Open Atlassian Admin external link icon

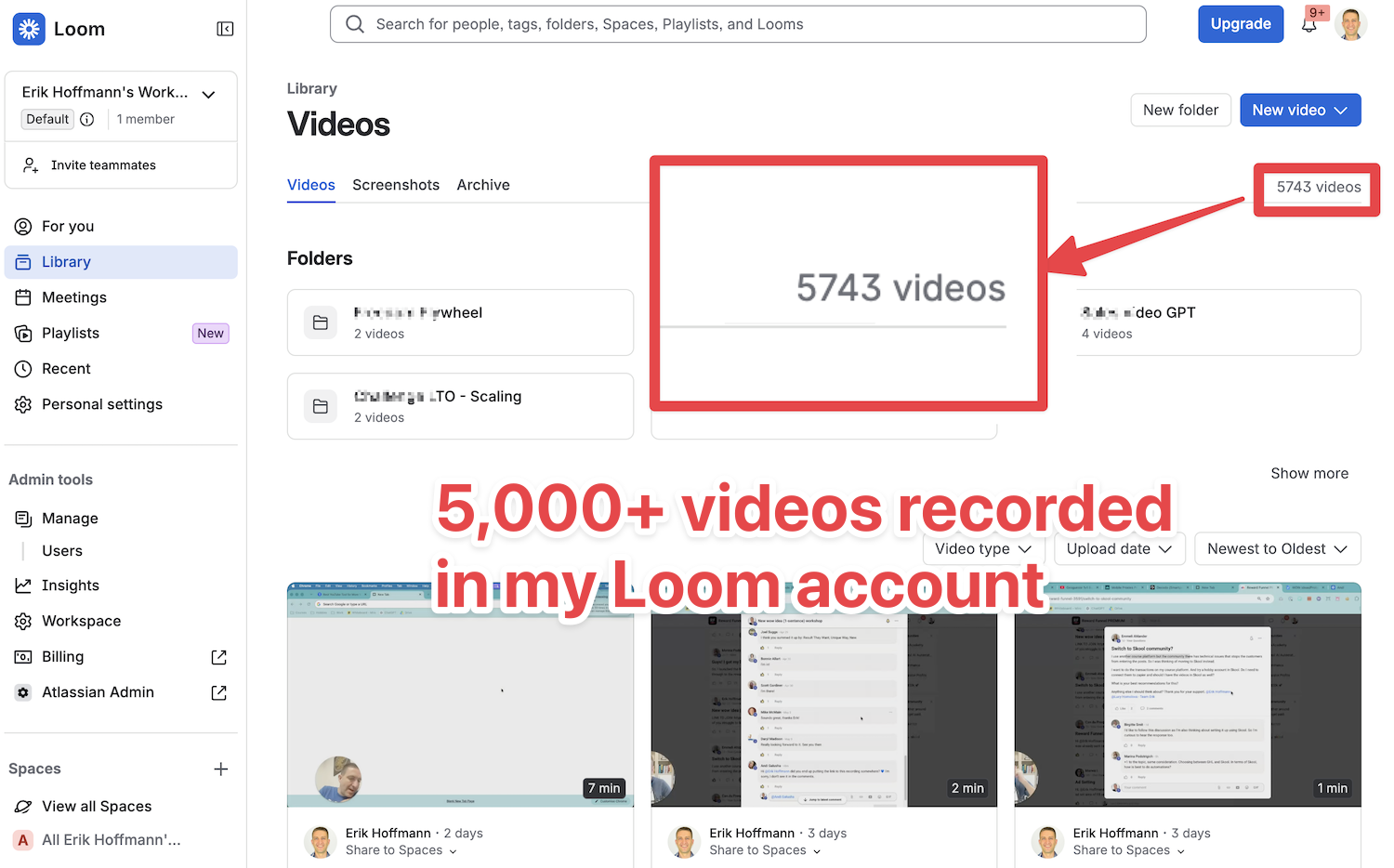coord(219,692)
